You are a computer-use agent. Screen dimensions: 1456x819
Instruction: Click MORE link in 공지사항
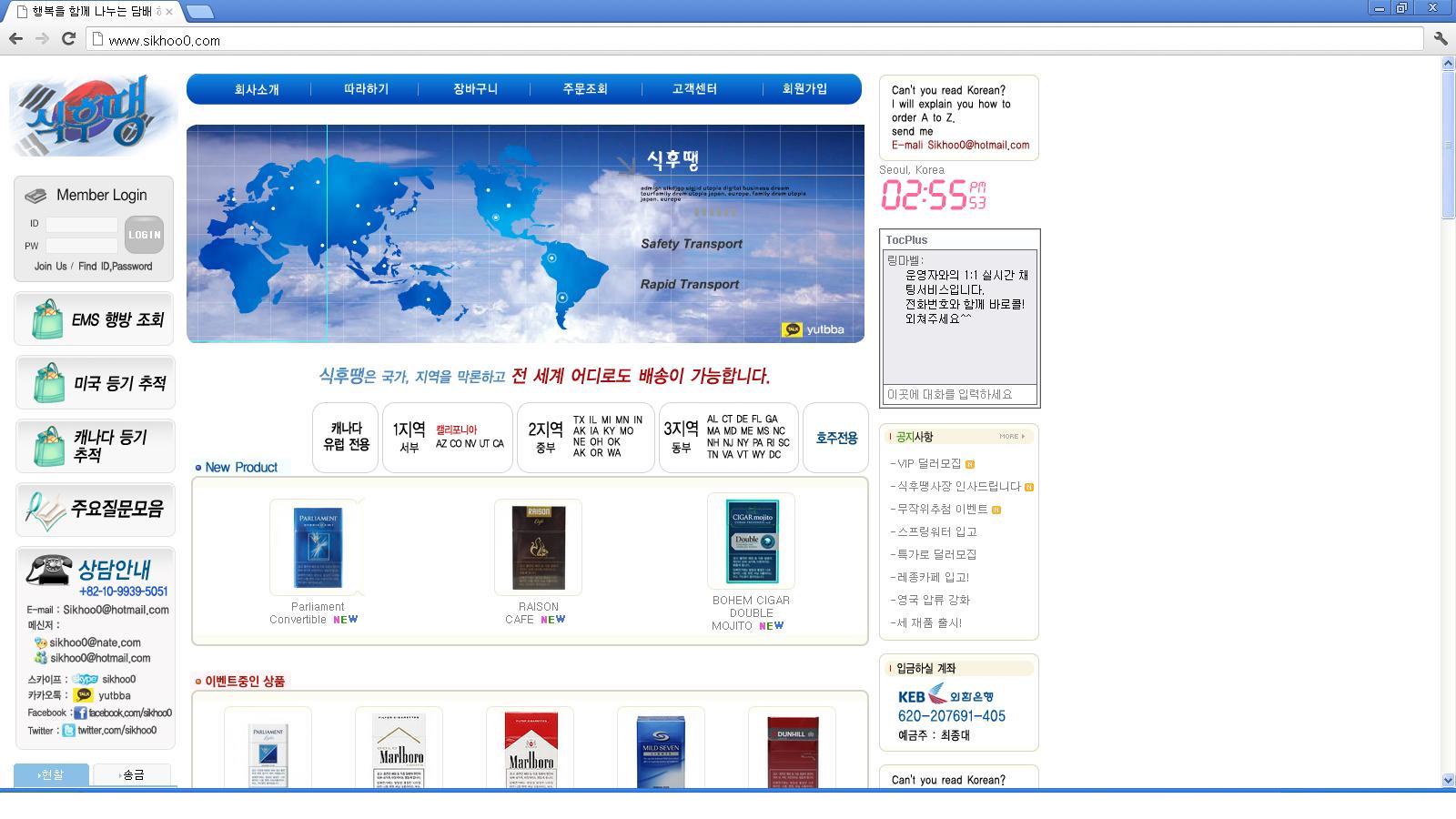pyautogui.click(x=1011, y=436)
